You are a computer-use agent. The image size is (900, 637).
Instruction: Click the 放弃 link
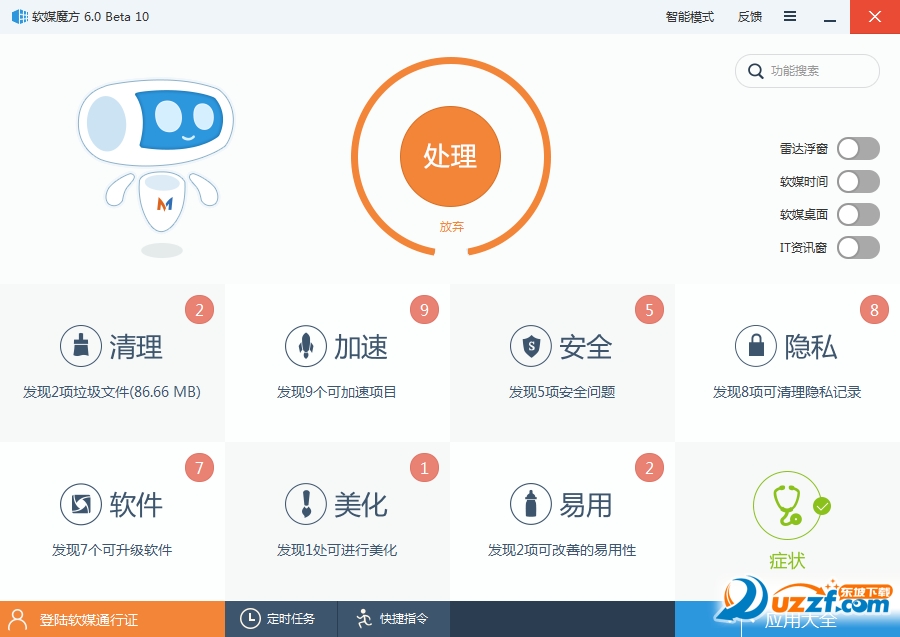point(451,227)
